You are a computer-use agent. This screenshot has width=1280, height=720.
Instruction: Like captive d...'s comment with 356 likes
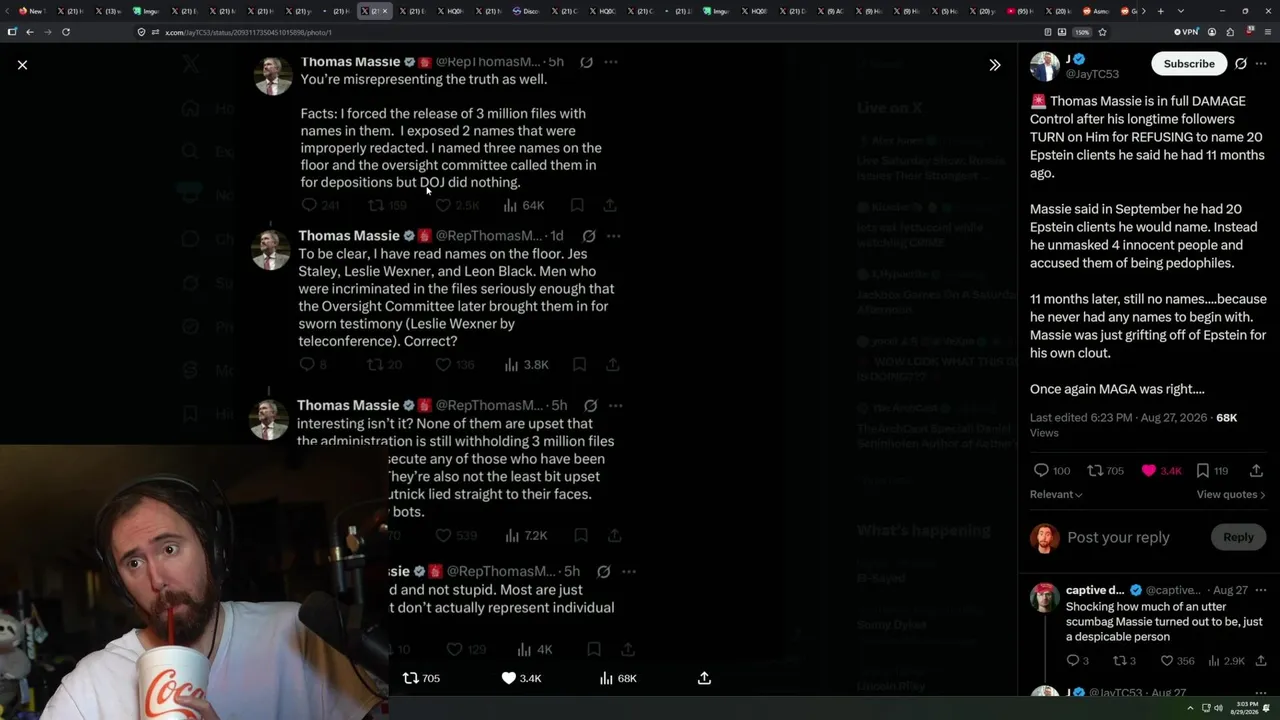[1177, 660]
